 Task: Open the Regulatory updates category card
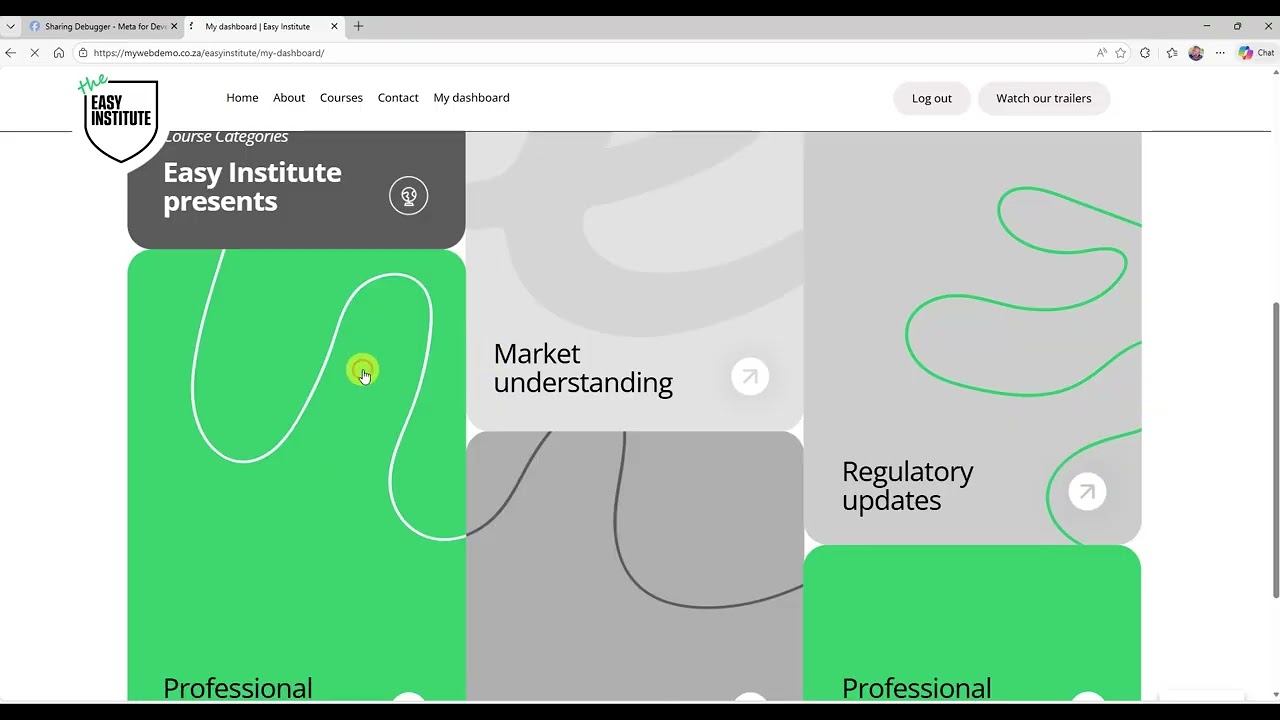[x=972, y=338]
